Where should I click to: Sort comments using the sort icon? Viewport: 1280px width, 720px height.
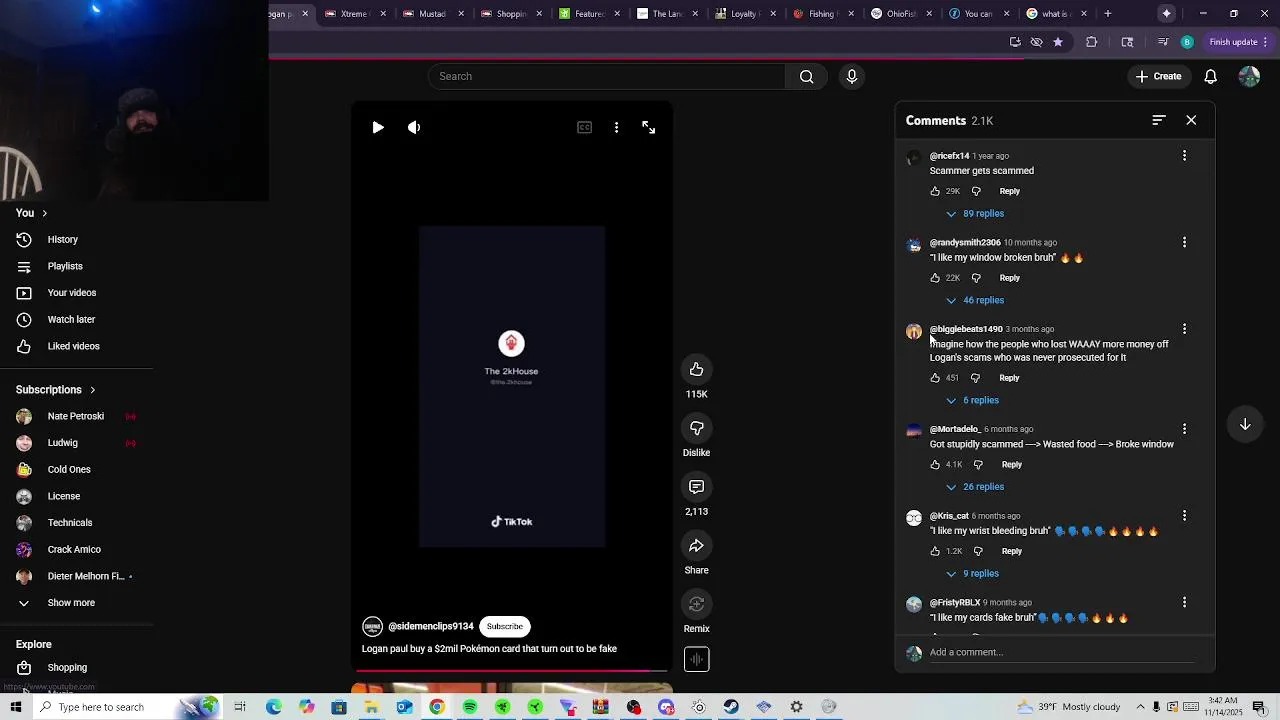1159,120
